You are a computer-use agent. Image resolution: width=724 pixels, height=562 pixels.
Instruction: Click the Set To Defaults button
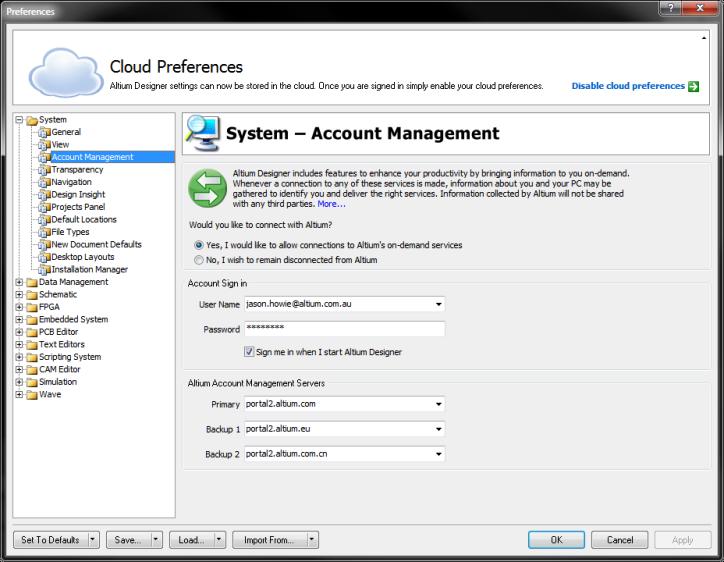point(50,539)
